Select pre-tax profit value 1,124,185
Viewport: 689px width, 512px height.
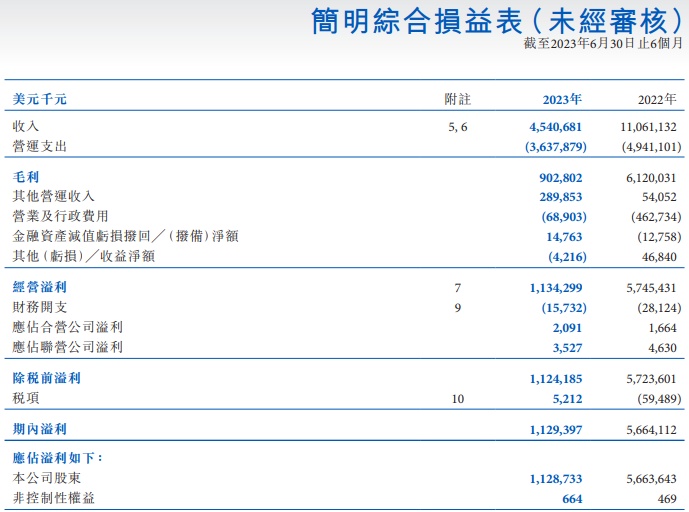[556, 379]
